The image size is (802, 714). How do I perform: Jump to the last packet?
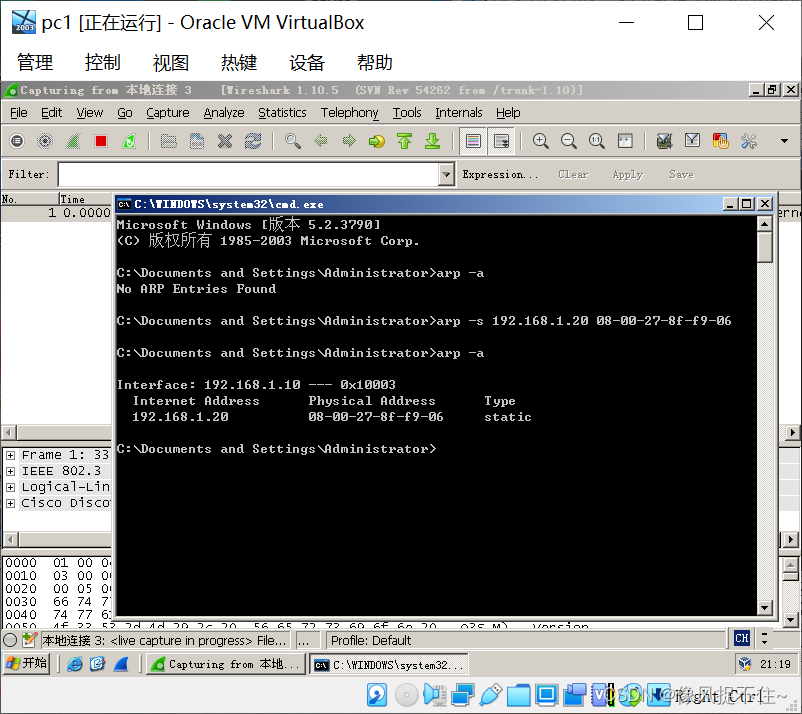click(433, 141)
